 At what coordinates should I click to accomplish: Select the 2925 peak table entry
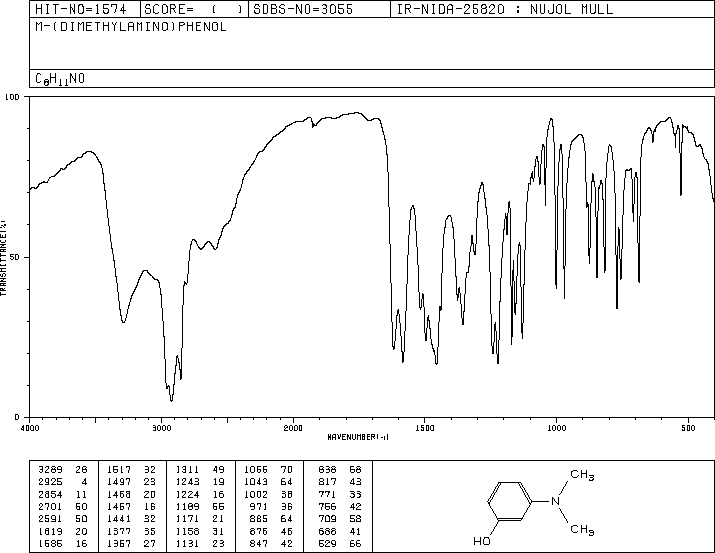coord(62,482)
